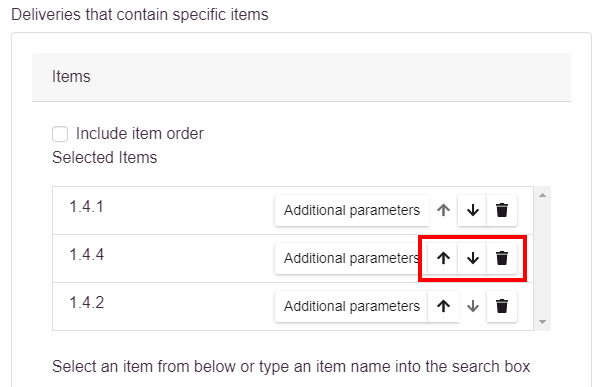Open Additional parameters for item 1.4.4

pyautogui.click(x=352, y=258)
